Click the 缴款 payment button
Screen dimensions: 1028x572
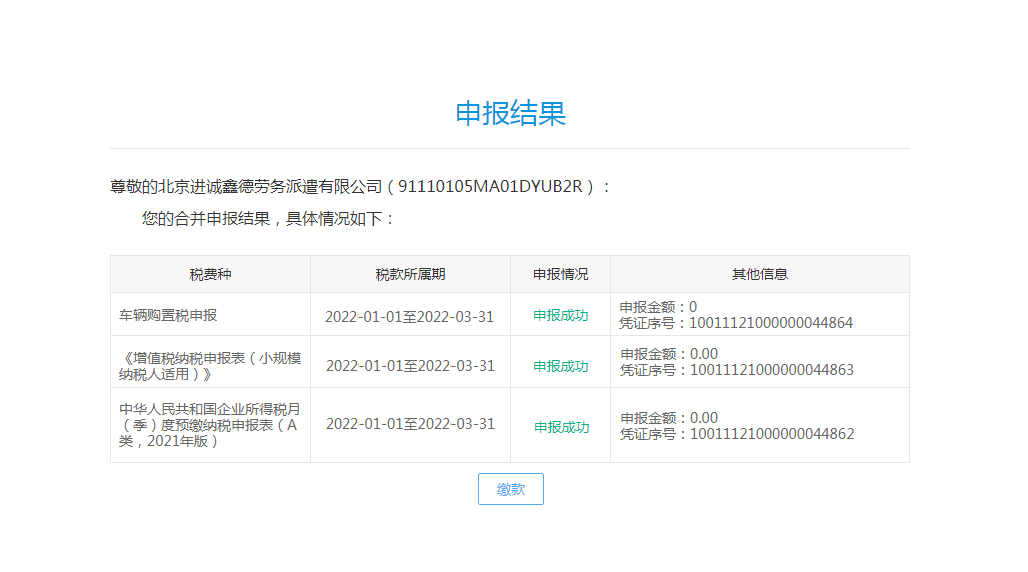point(511,489)
